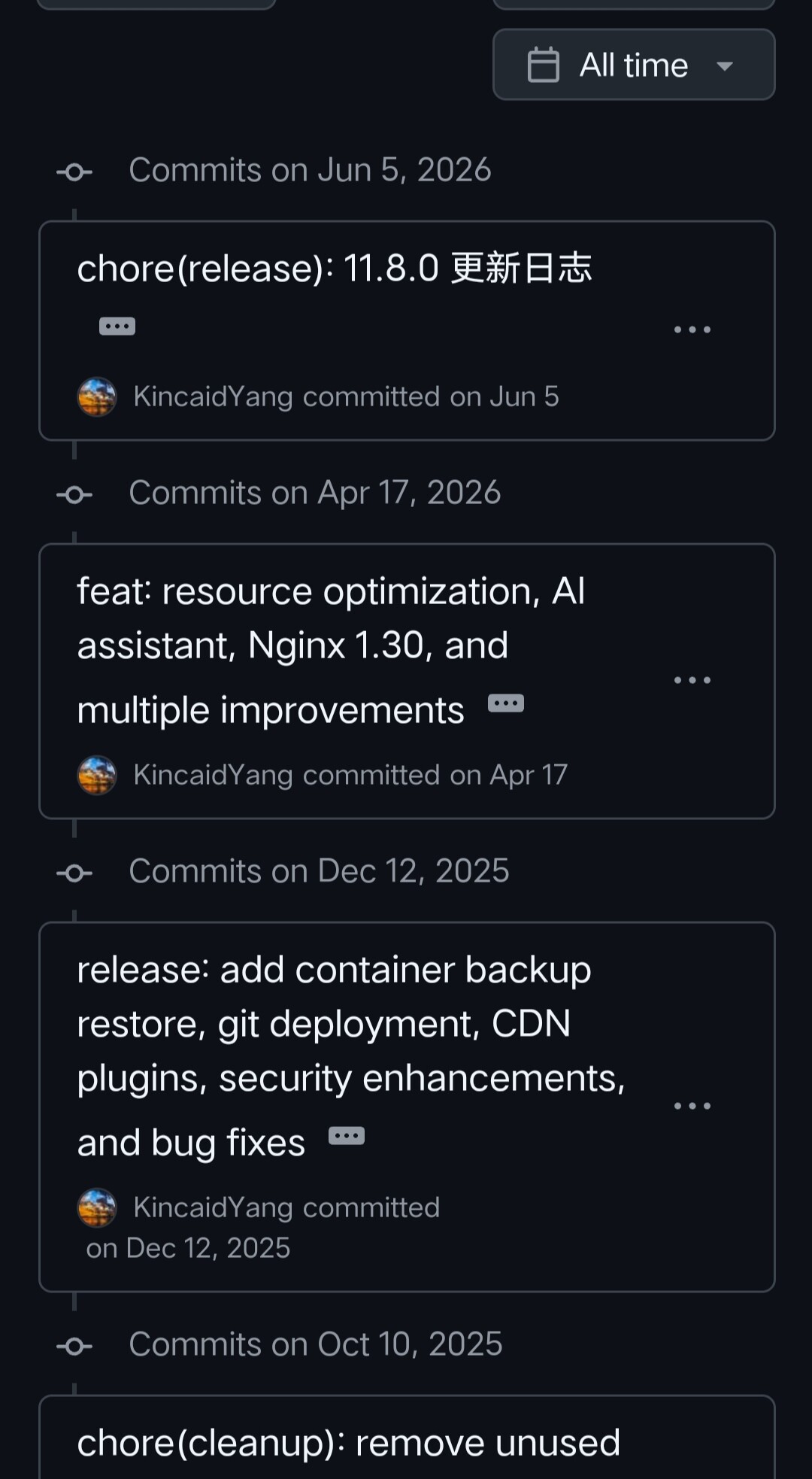The image size is (812, 1479).
Task: Open more options for the Dec 12 commit
Action: point(692,1106)
